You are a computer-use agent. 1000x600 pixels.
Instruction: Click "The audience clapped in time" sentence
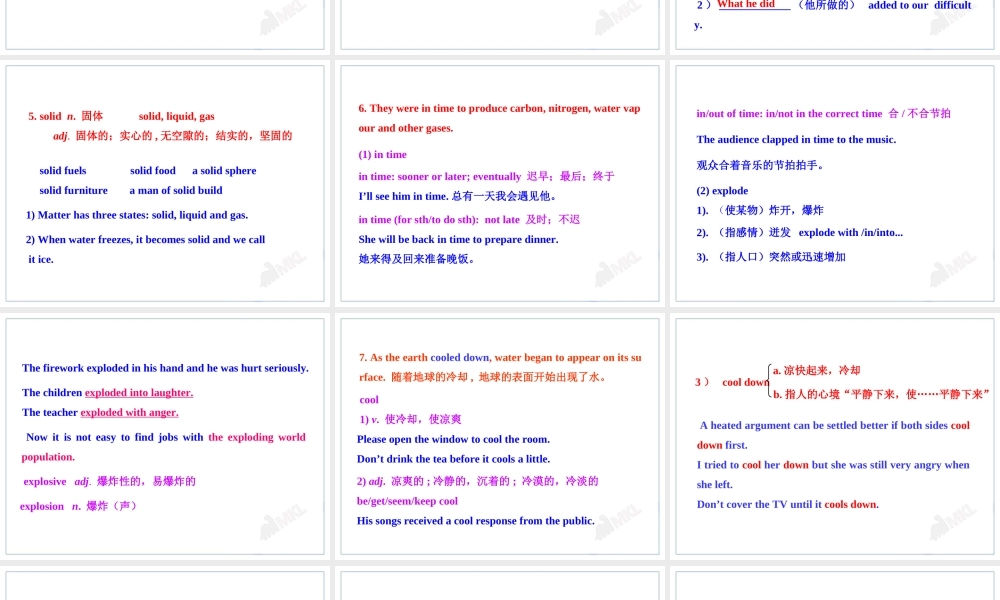796,140
